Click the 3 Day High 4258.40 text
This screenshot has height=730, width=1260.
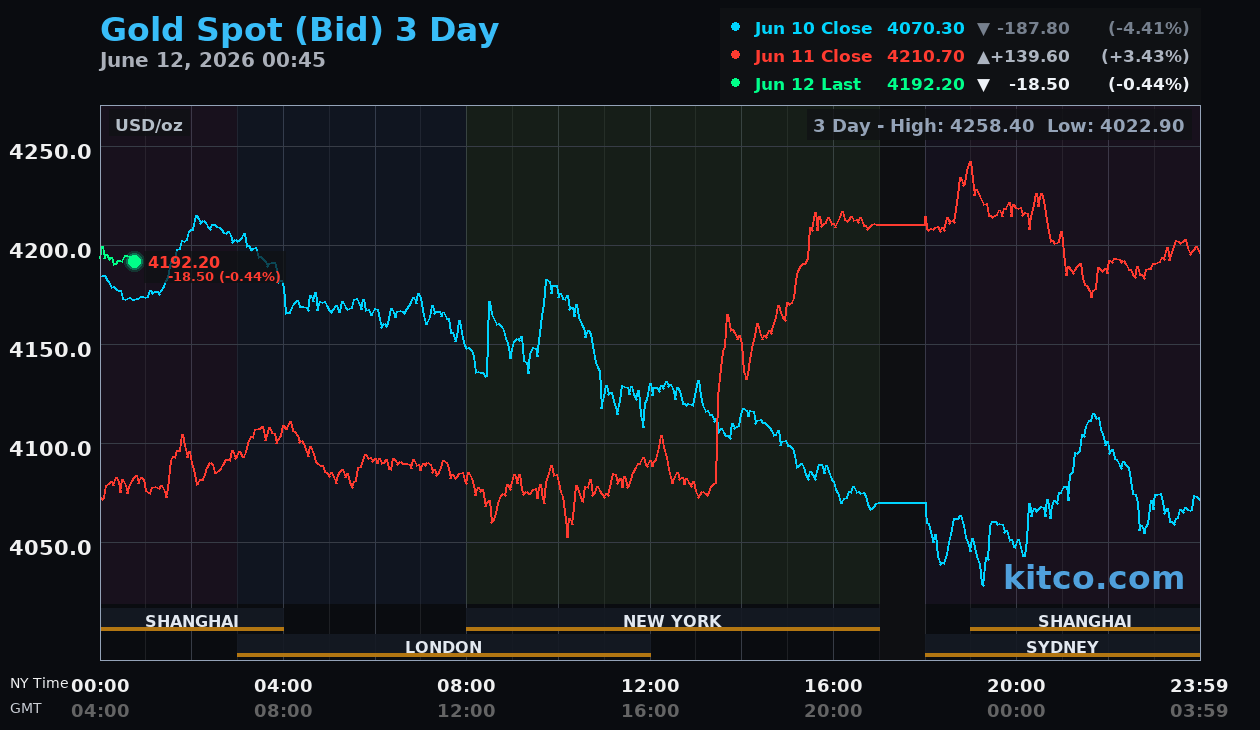tap(923, 126)
